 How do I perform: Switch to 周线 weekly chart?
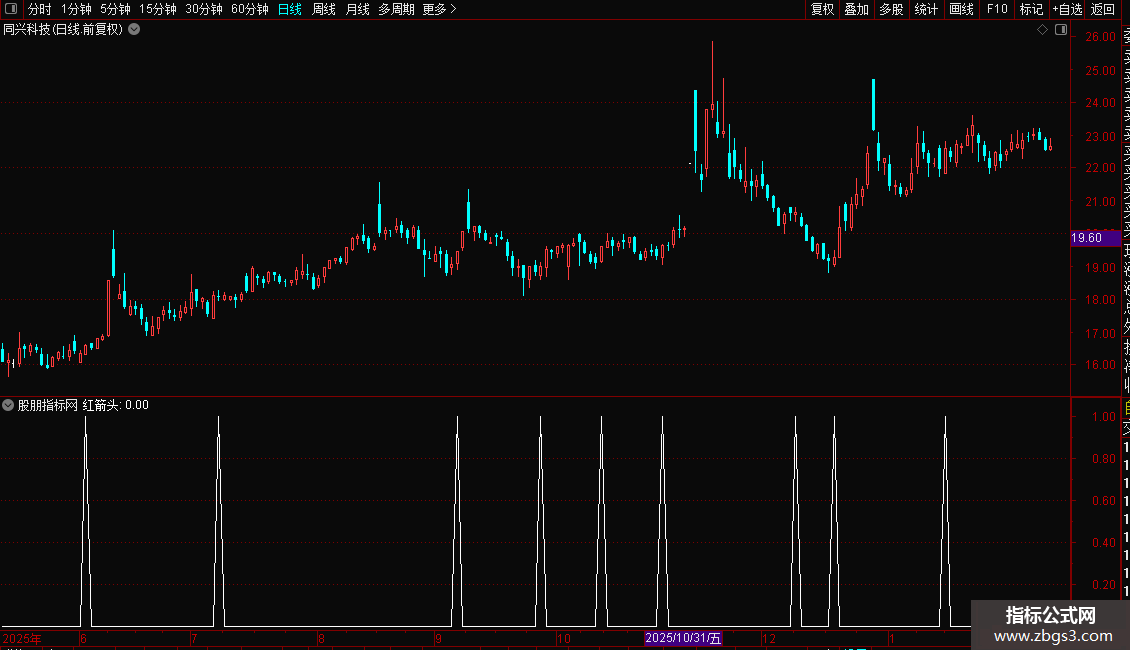pyautogui.click(x=324, y=9)
